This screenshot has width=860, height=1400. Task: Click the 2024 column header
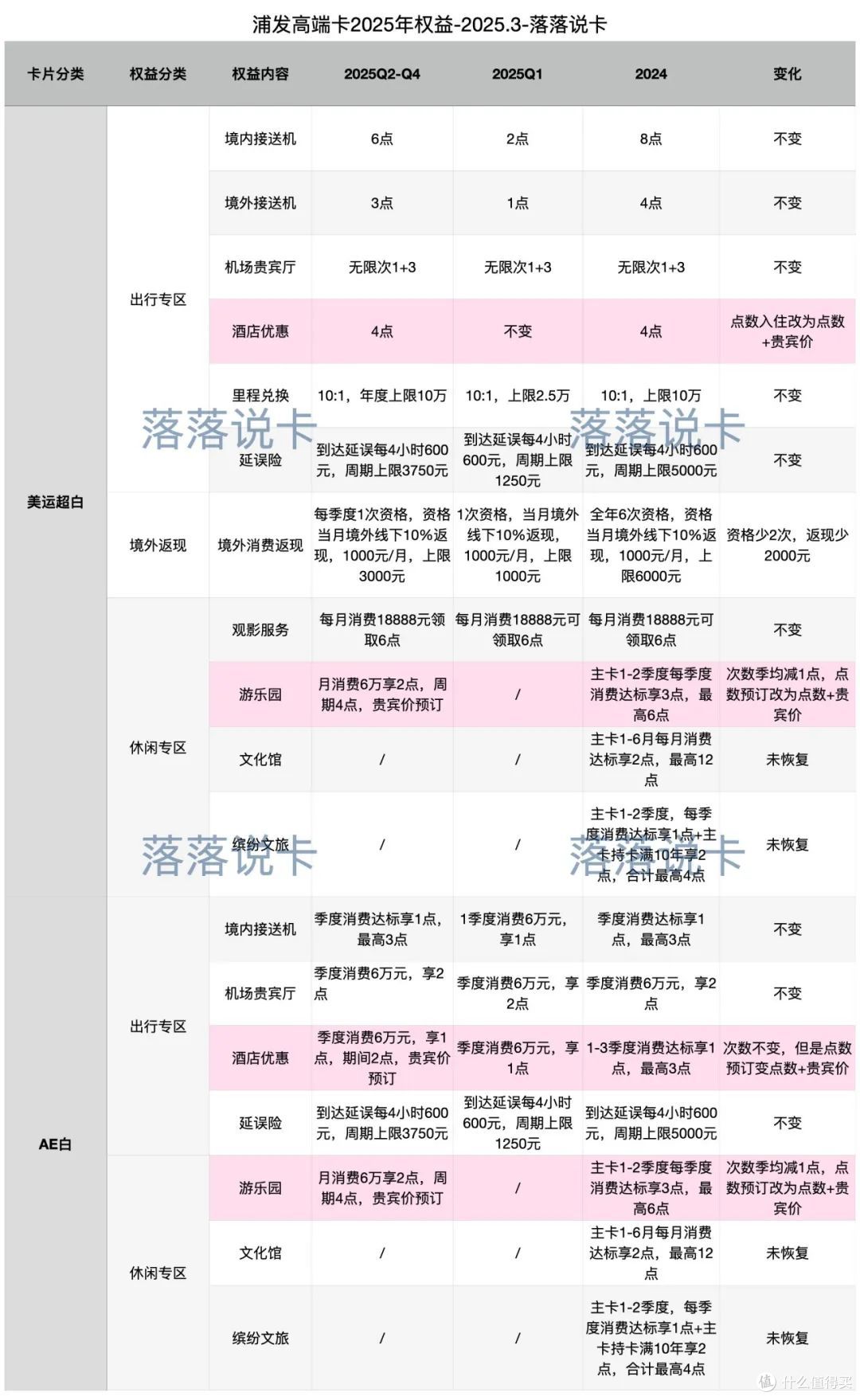click(651, 74)
